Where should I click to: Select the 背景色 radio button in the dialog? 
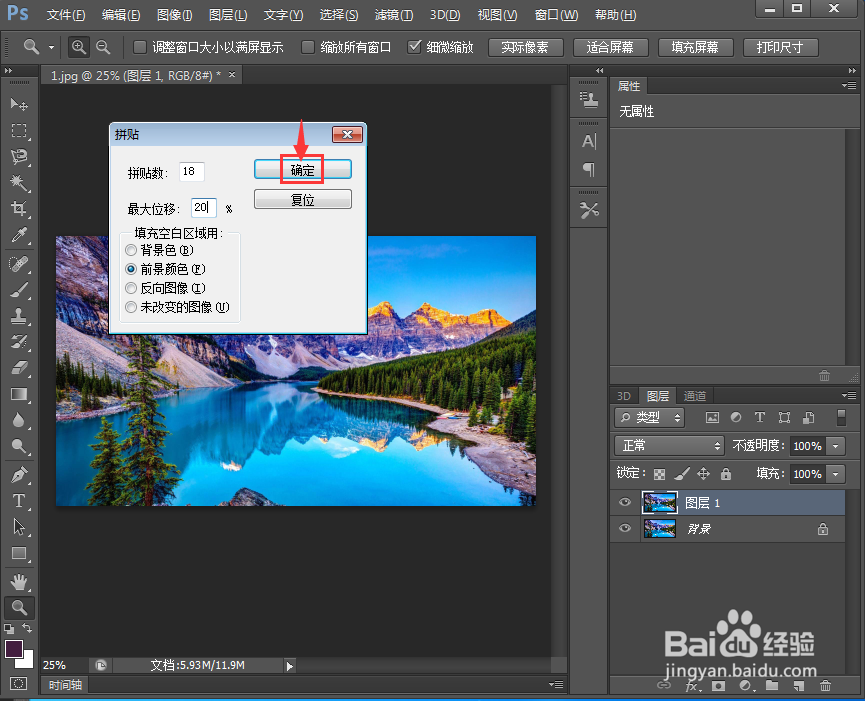(x=131, y=250)
